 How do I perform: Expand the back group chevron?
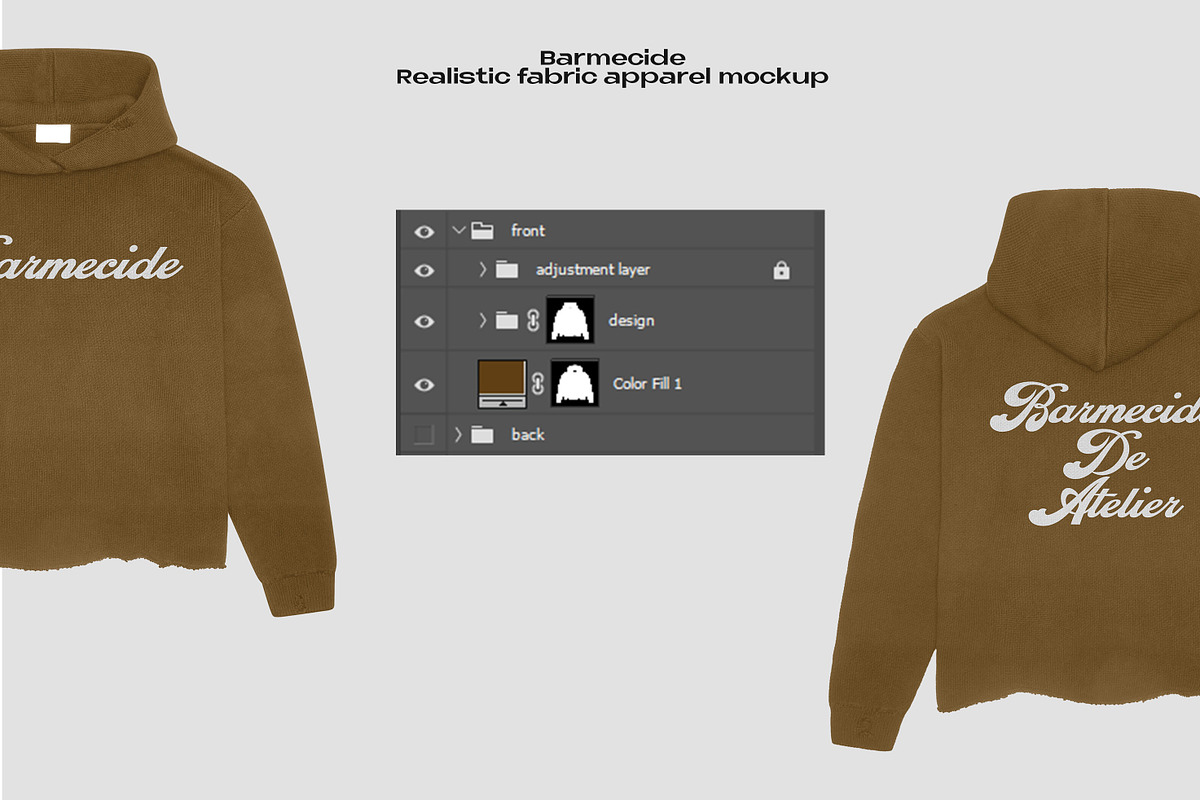(459, 434)
